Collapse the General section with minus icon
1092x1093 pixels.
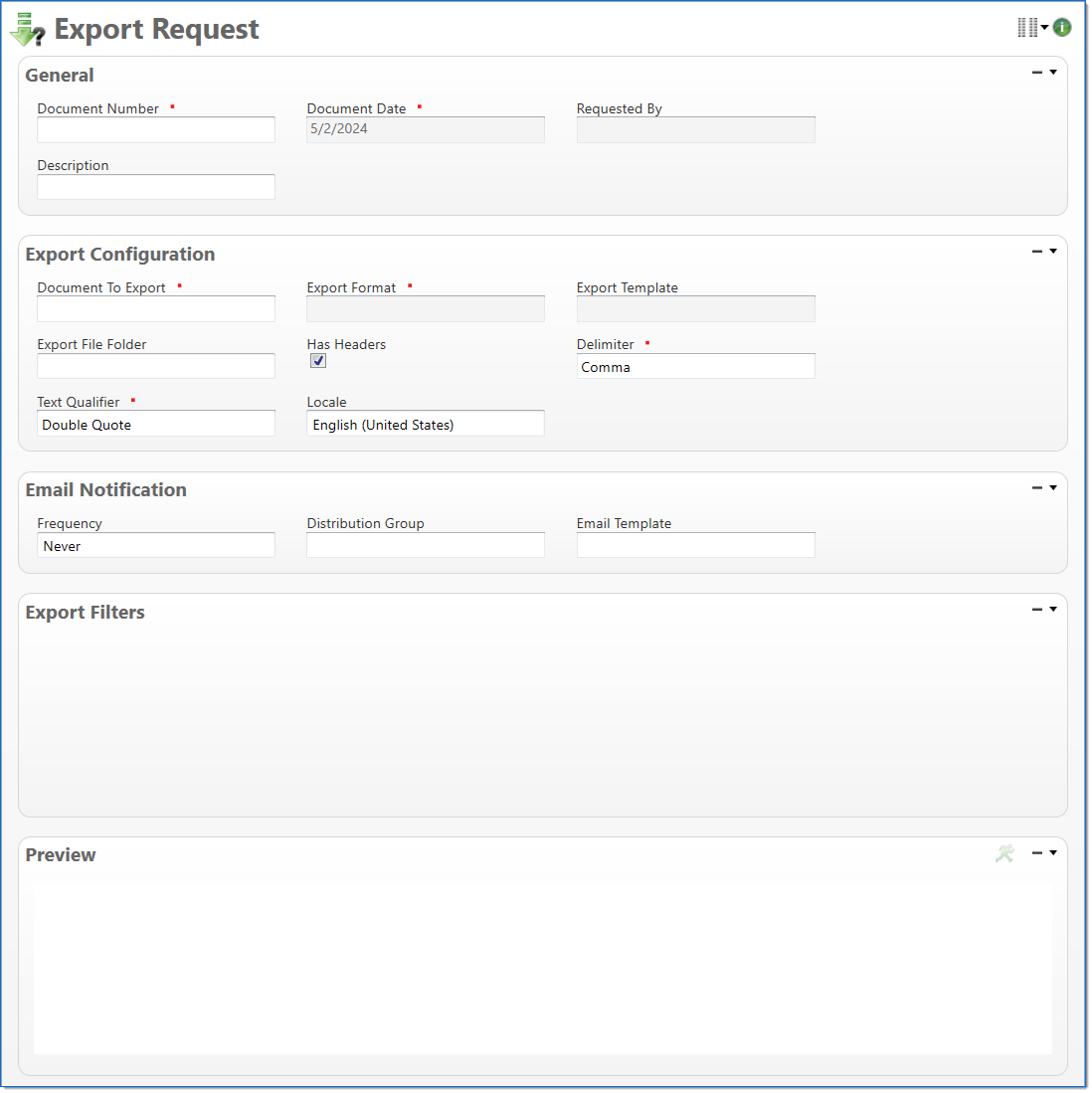point(1037,73)
